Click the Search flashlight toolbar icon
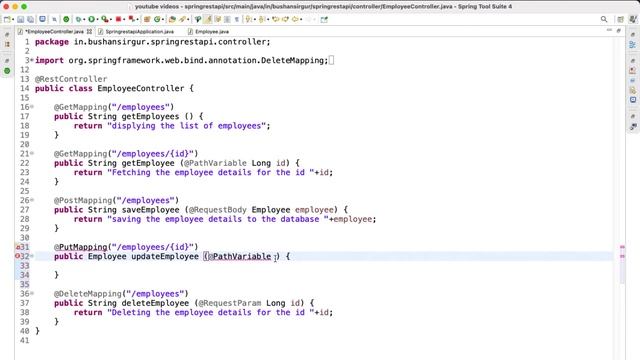This screenshot has width=640, height=360. click(182, 19)
